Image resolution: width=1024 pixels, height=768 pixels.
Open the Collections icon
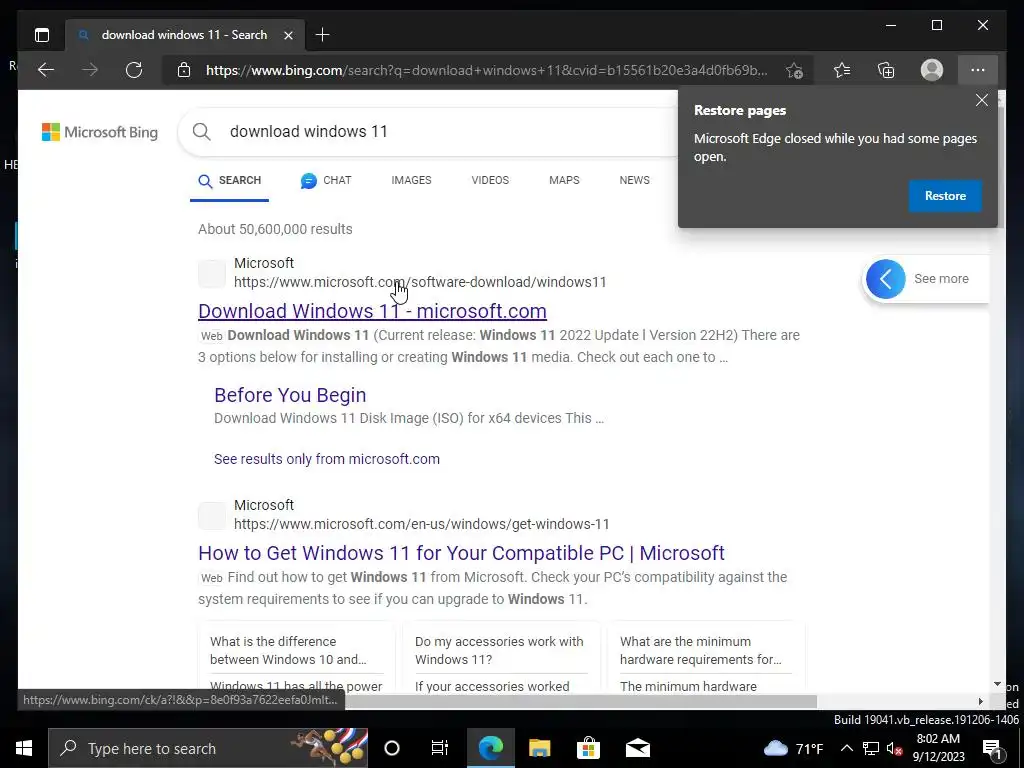(886, 70)
